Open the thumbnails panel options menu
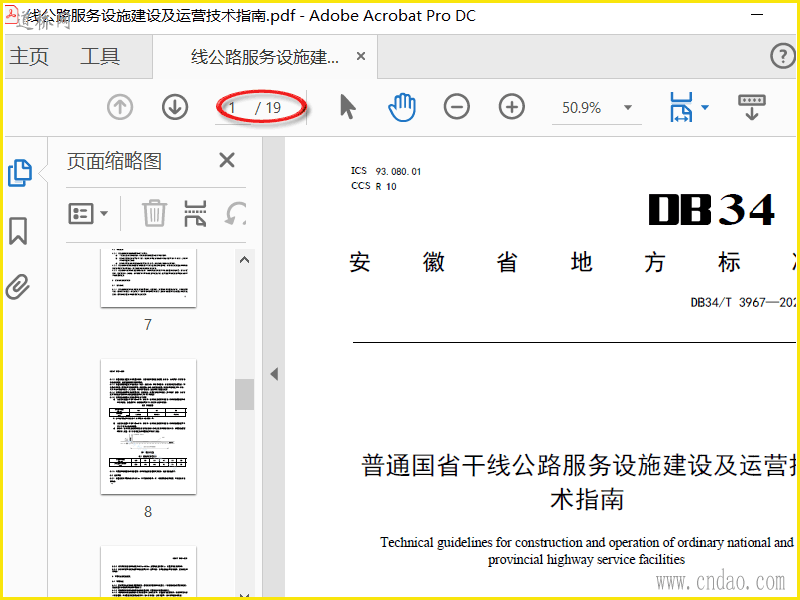 [88, 213]
